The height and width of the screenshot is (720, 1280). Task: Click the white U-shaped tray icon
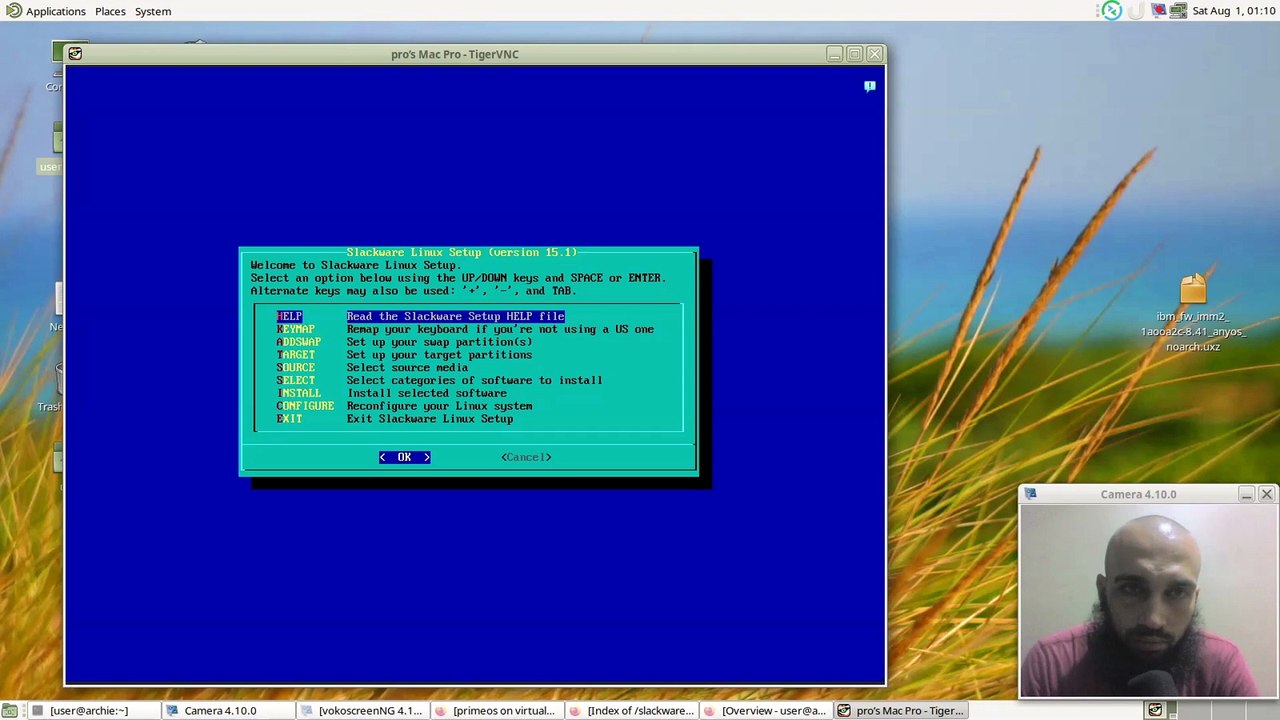[x=1137, y=11]
